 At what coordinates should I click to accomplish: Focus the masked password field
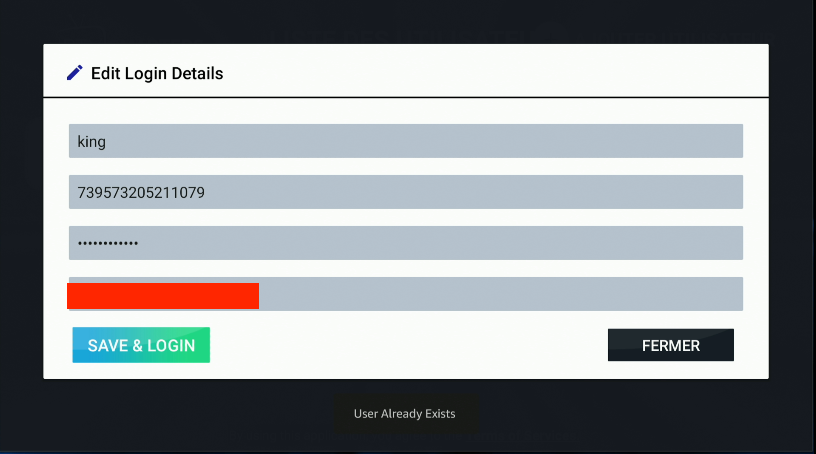405,243
